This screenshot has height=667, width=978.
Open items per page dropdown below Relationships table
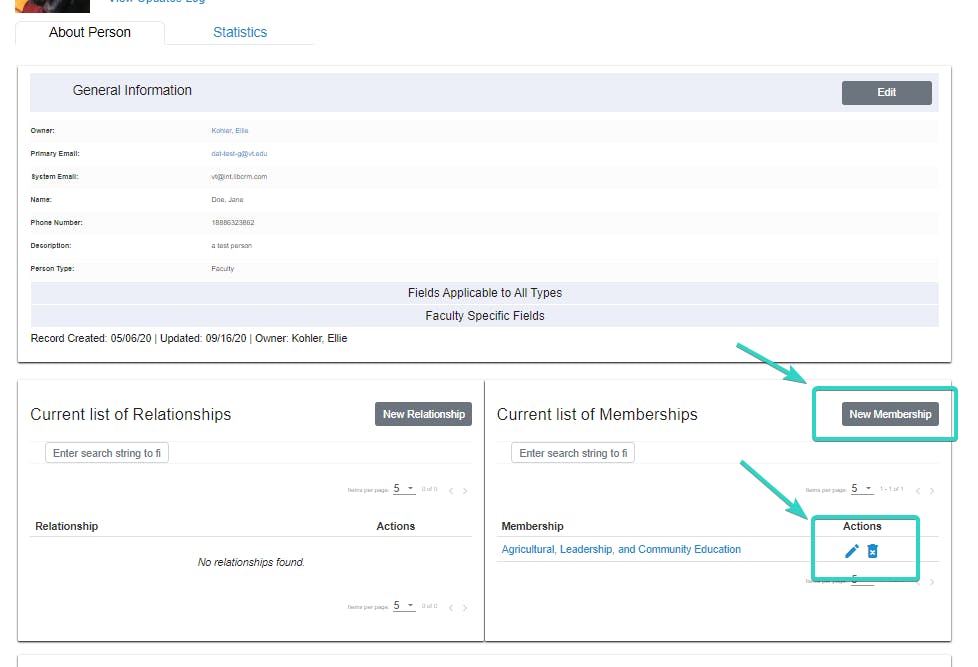tap(404, 606)
